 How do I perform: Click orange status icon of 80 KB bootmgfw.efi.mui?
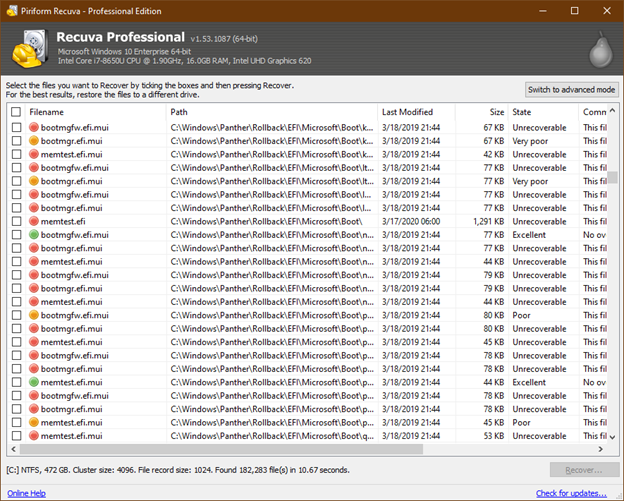(x=34, y=315)
